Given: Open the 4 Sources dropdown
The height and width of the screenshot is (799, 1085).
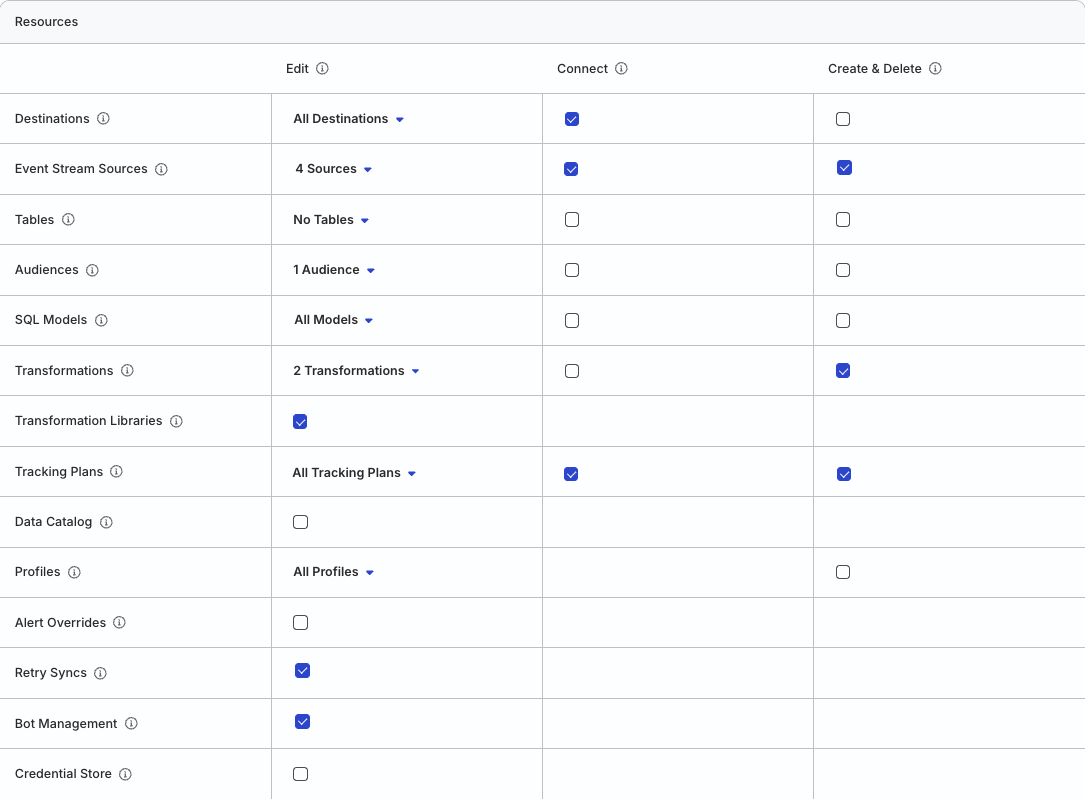Looking at the screenshot, I should (334, 169).
